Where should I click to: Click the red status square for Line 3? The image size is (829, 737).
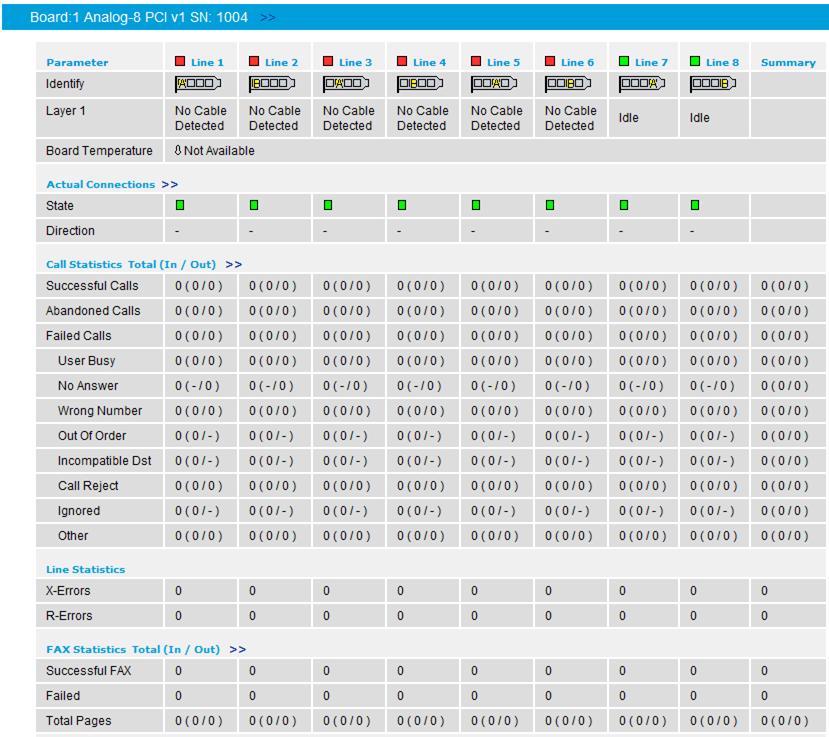328,62
